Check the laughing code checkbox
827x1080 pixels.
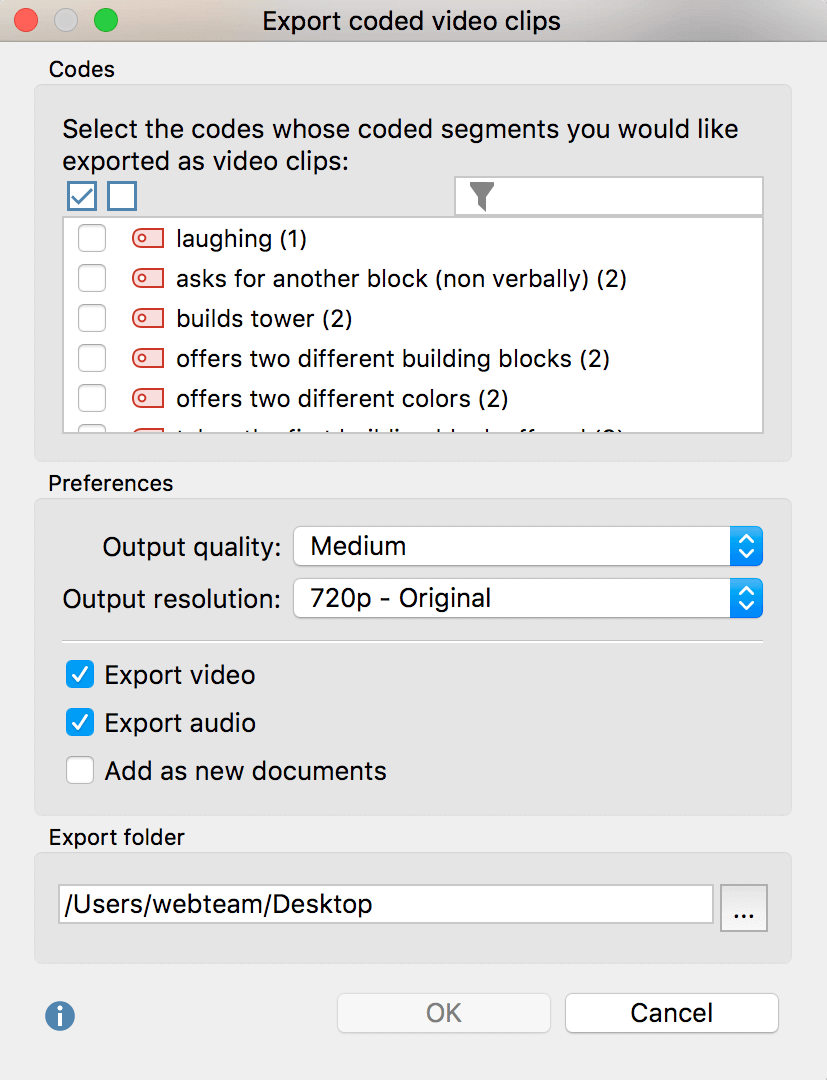(x=92, y=239)
